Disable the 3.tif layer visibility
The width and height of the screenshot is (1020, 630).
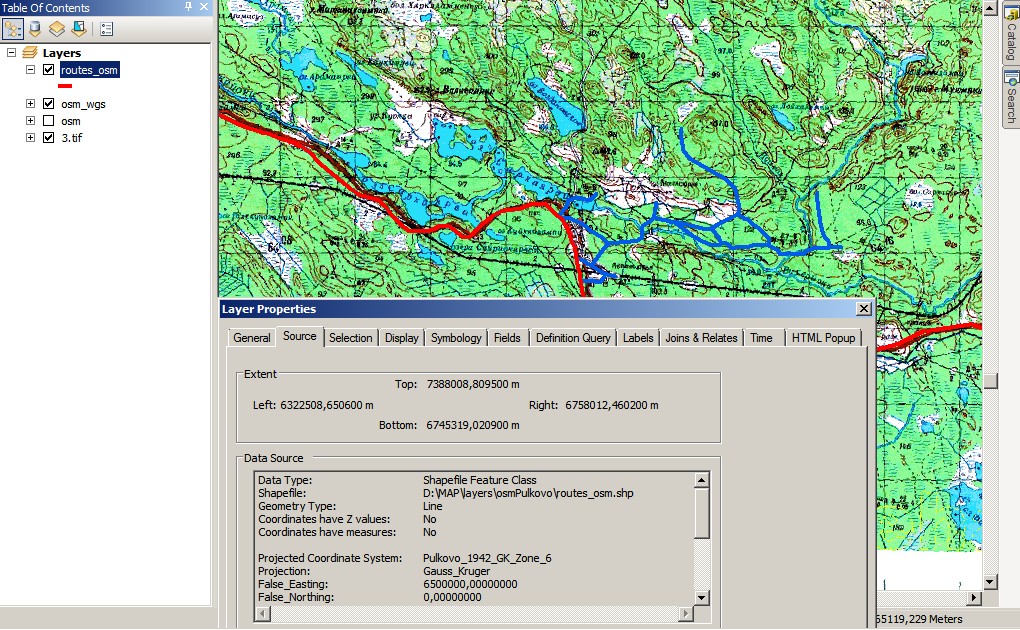[46, 137]
